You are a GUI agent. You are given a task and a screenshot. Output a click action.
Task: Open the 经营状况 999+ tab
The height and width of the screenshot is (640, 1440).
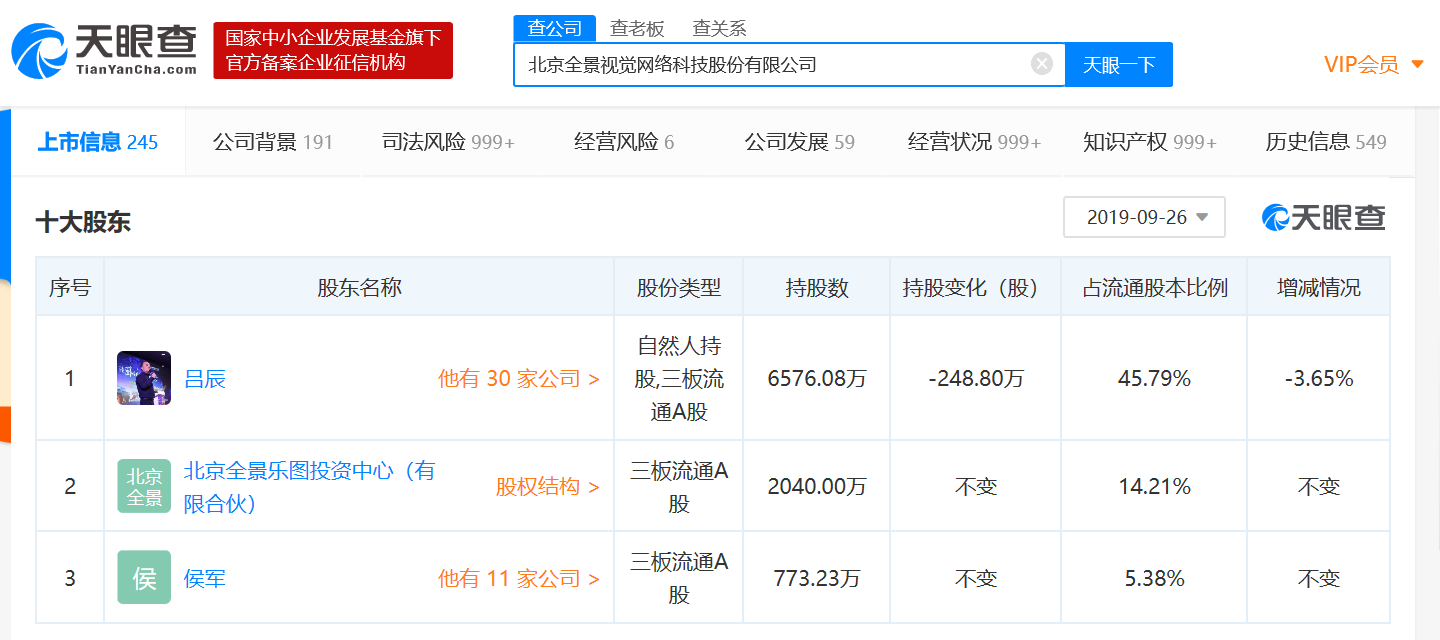click(974, 142)
